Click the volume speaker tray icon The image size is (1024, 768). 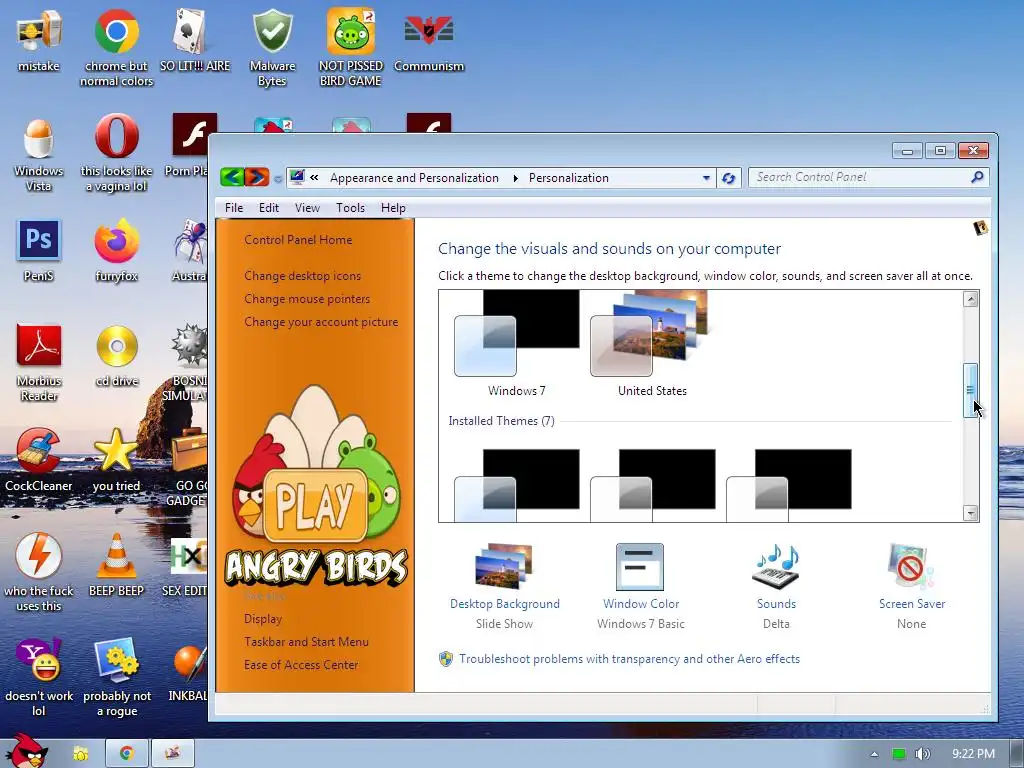tap(922, 754)
